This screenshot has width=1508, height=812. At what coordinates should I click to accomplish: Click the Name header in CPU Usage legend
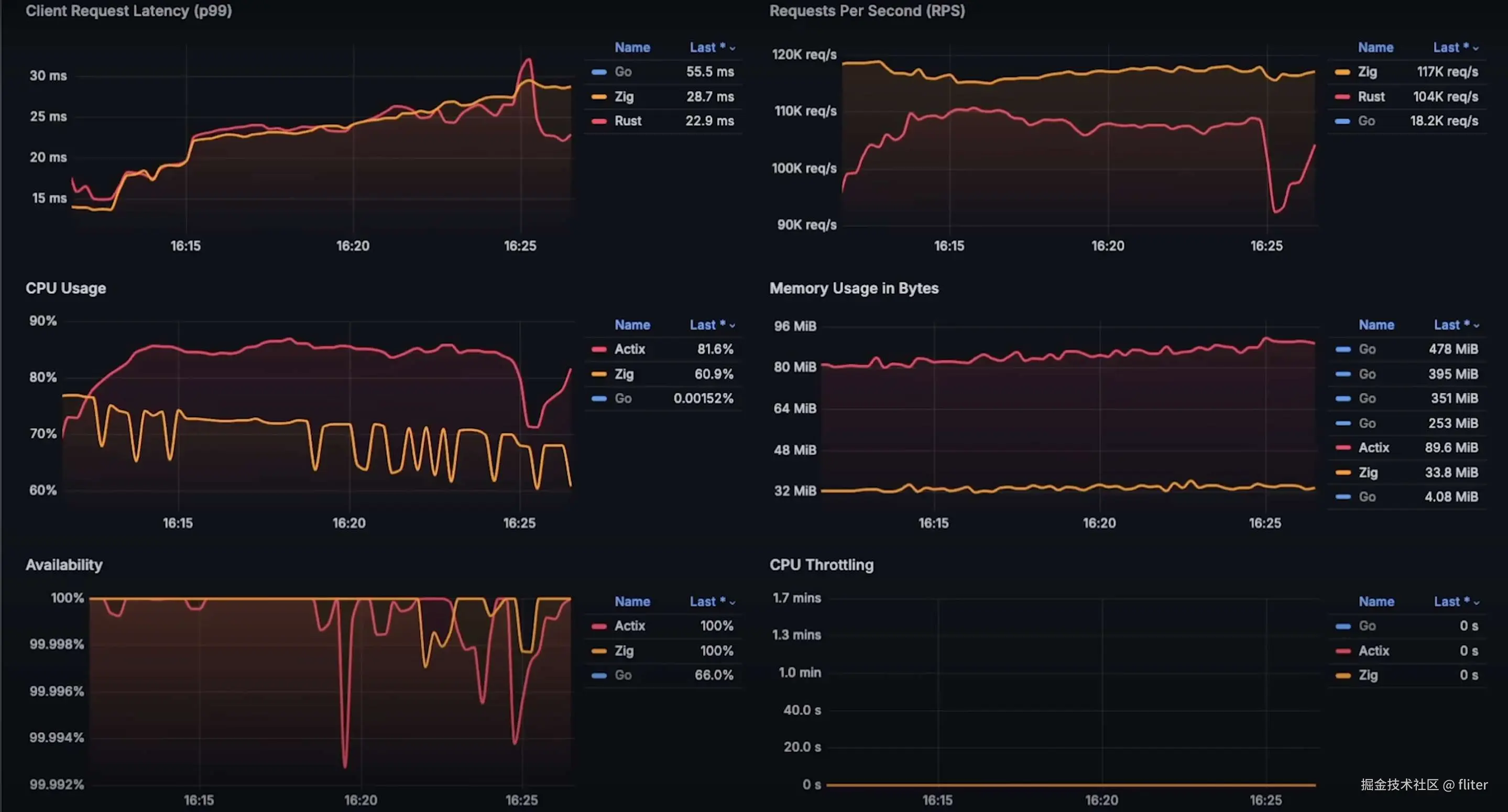(x=632, y=325)
